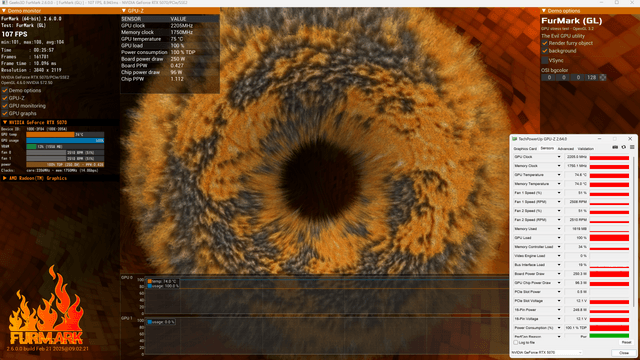Open the GPU-Z hamburger menu icon
The height and width of the screenshot is (360, 640).
pyautogui.click(x=632, y=147)
